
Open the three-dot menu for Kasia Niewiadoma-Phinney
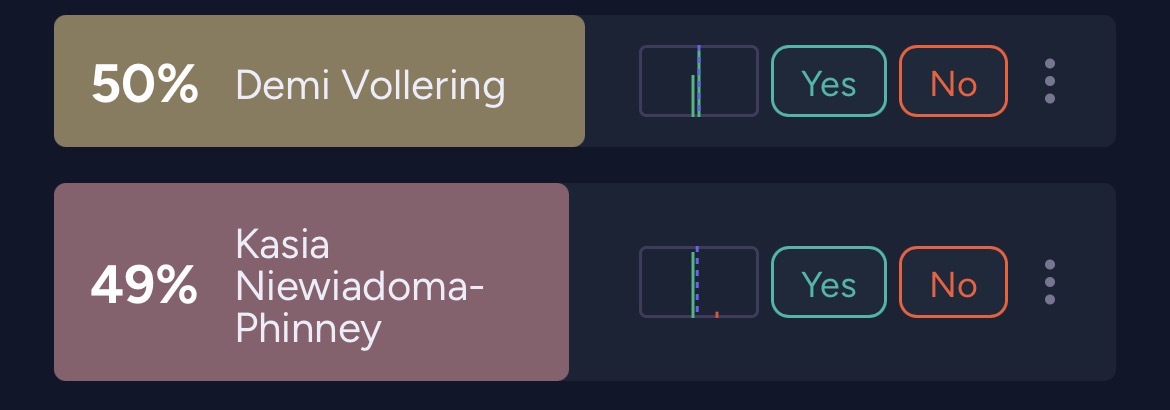1050,282
